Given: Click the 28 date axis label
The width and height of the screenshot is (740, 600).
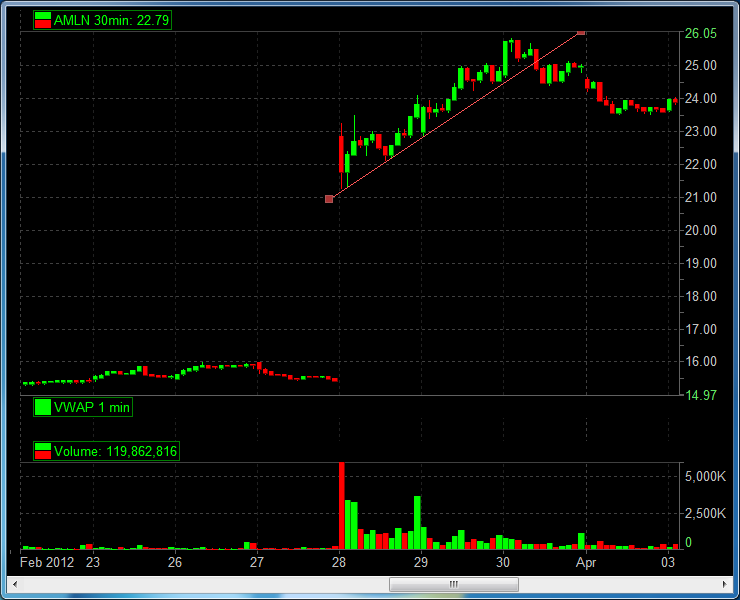Looking at the screenshot, I should [x=339, y=563].
